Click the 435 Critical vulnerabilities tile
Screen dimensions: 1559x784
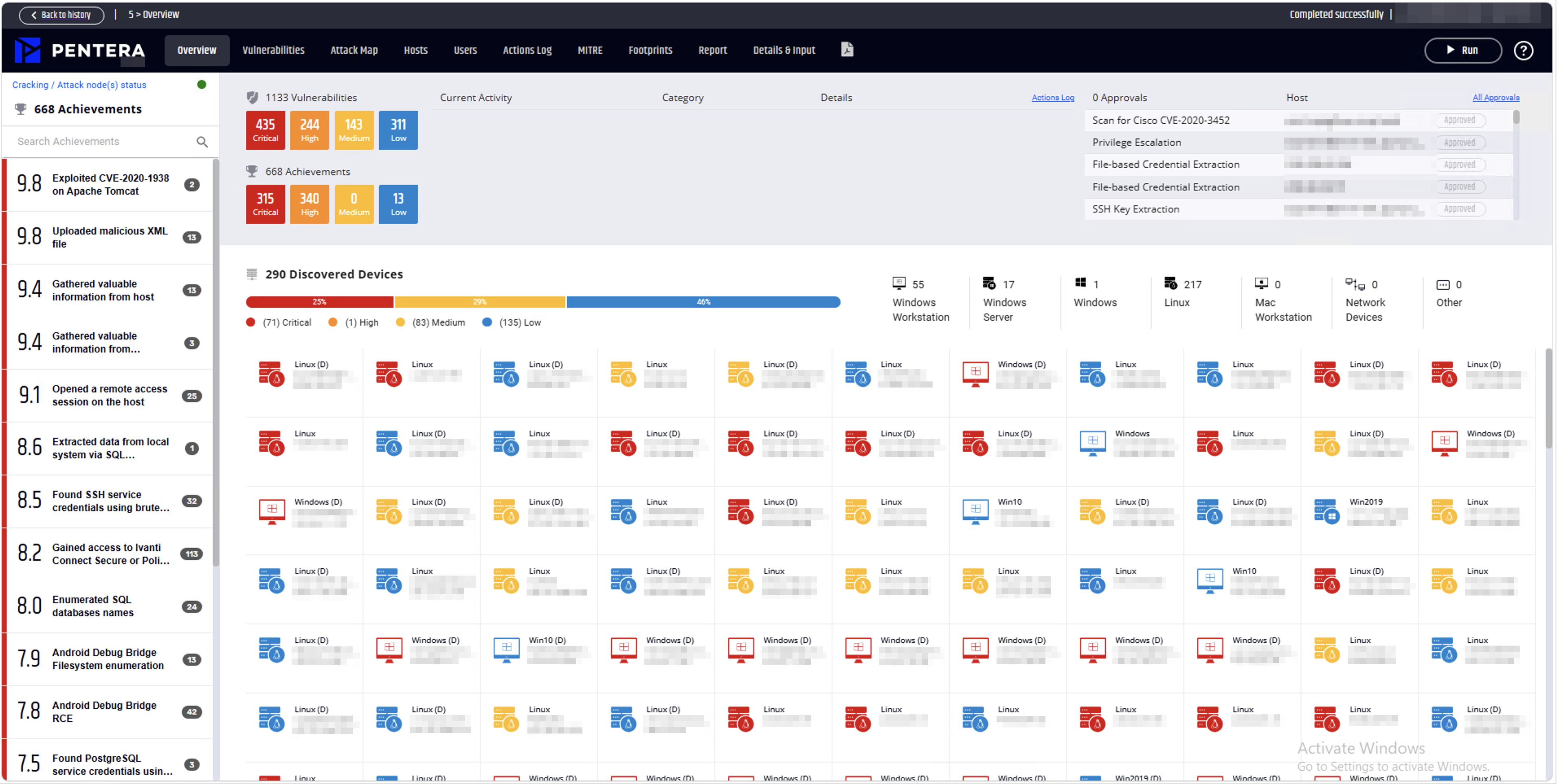[x=265, y=130]
